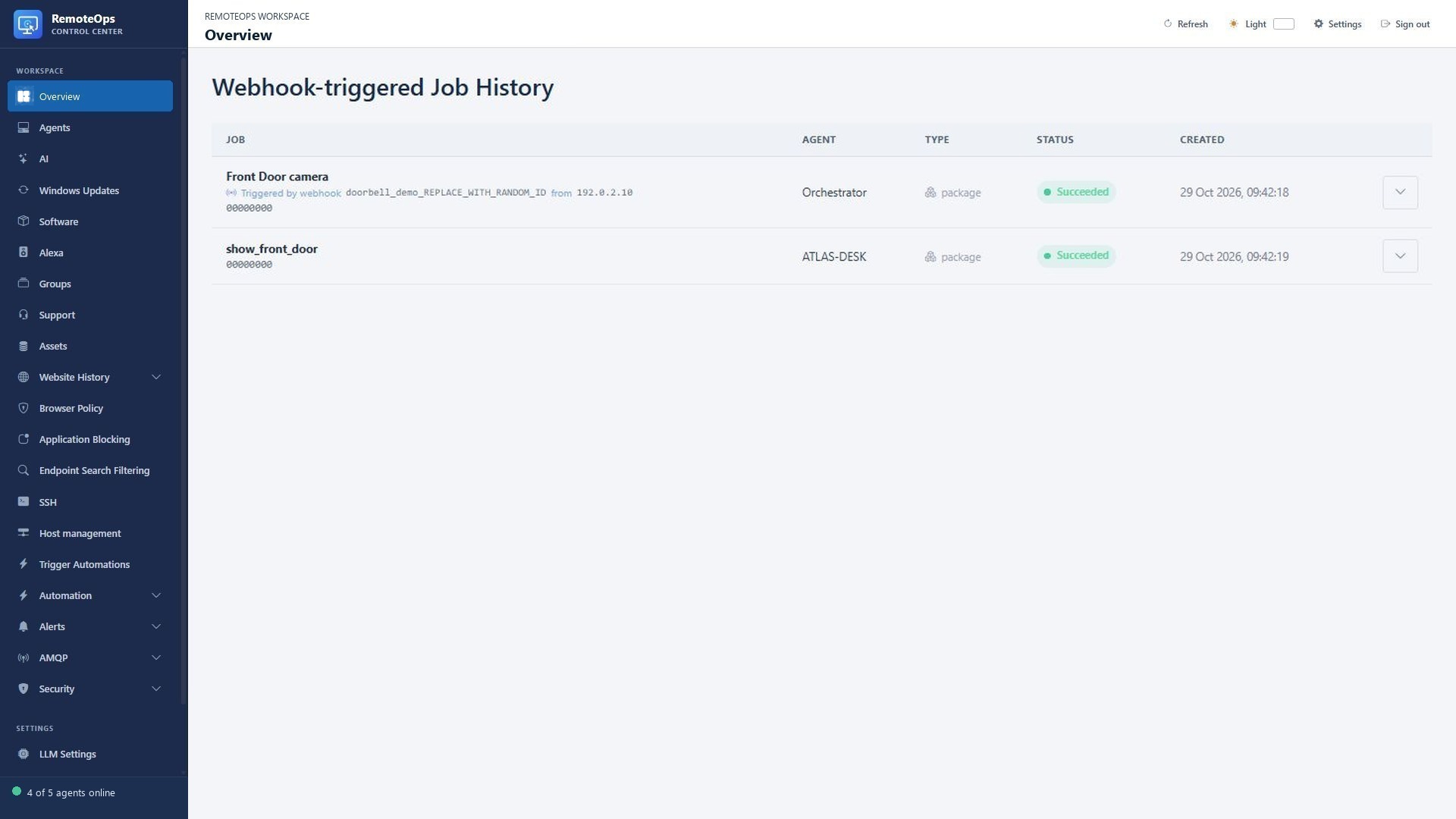Click the RemoteOps logo icon
The height and width of the screenshot is (819, 1456).
28,24
